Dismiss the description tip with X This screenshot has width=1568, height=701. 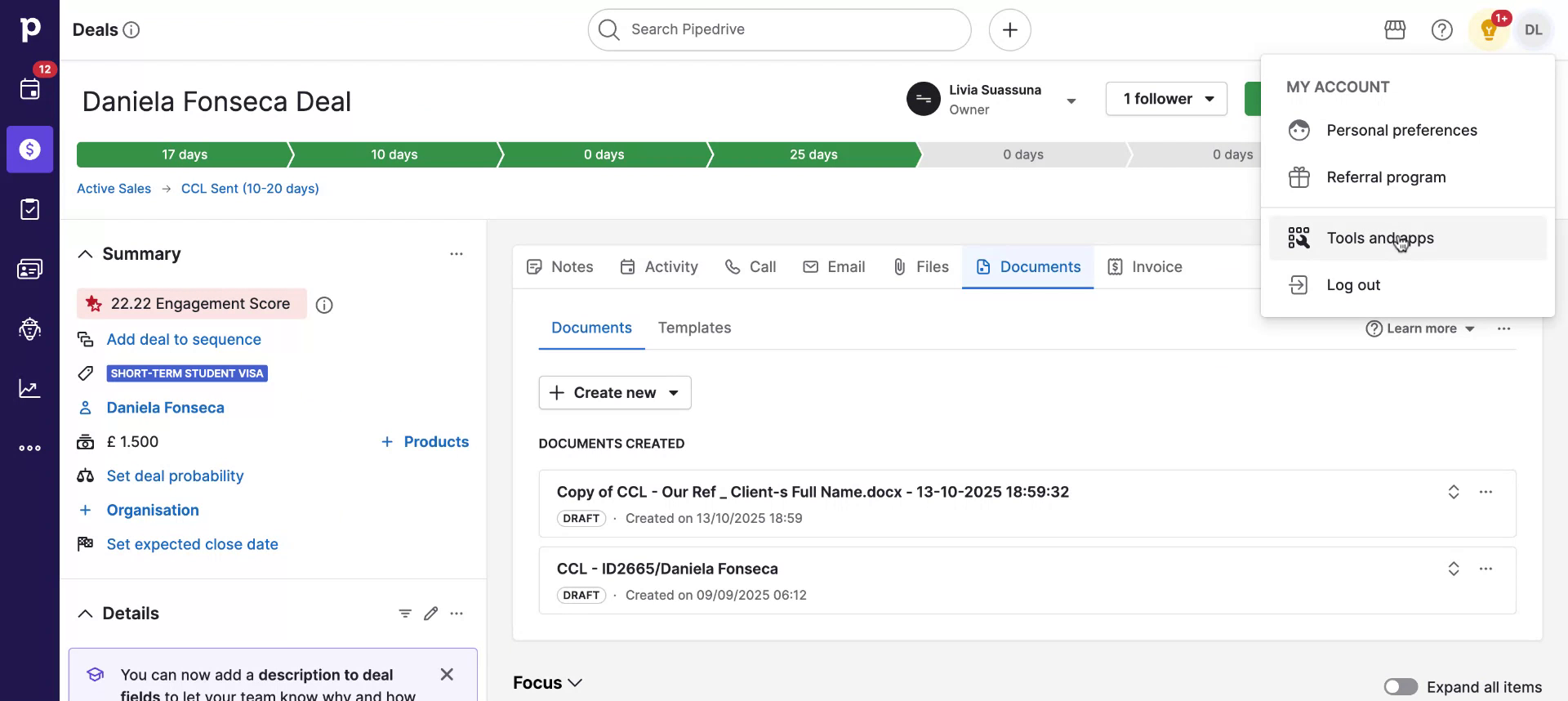pyautogui.click(x=447, y=674)
